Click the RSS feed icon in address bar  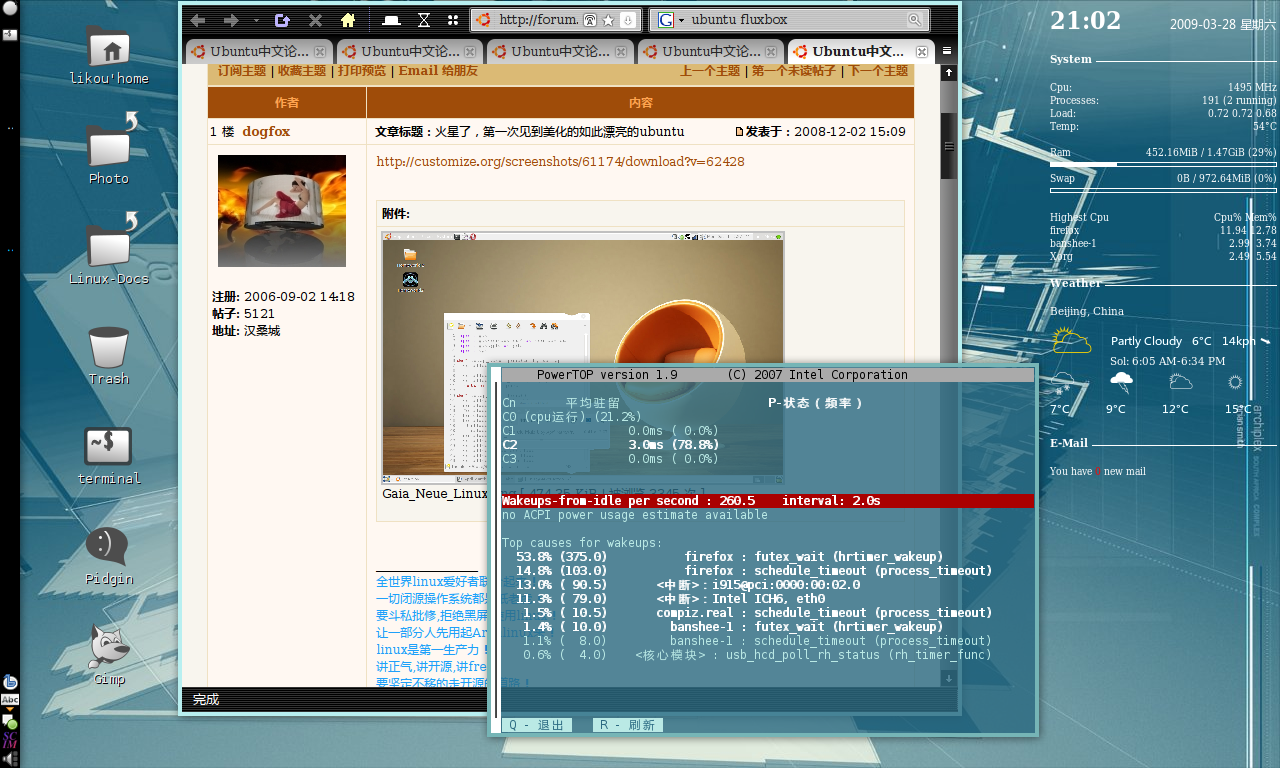click(x=590, y=20)
